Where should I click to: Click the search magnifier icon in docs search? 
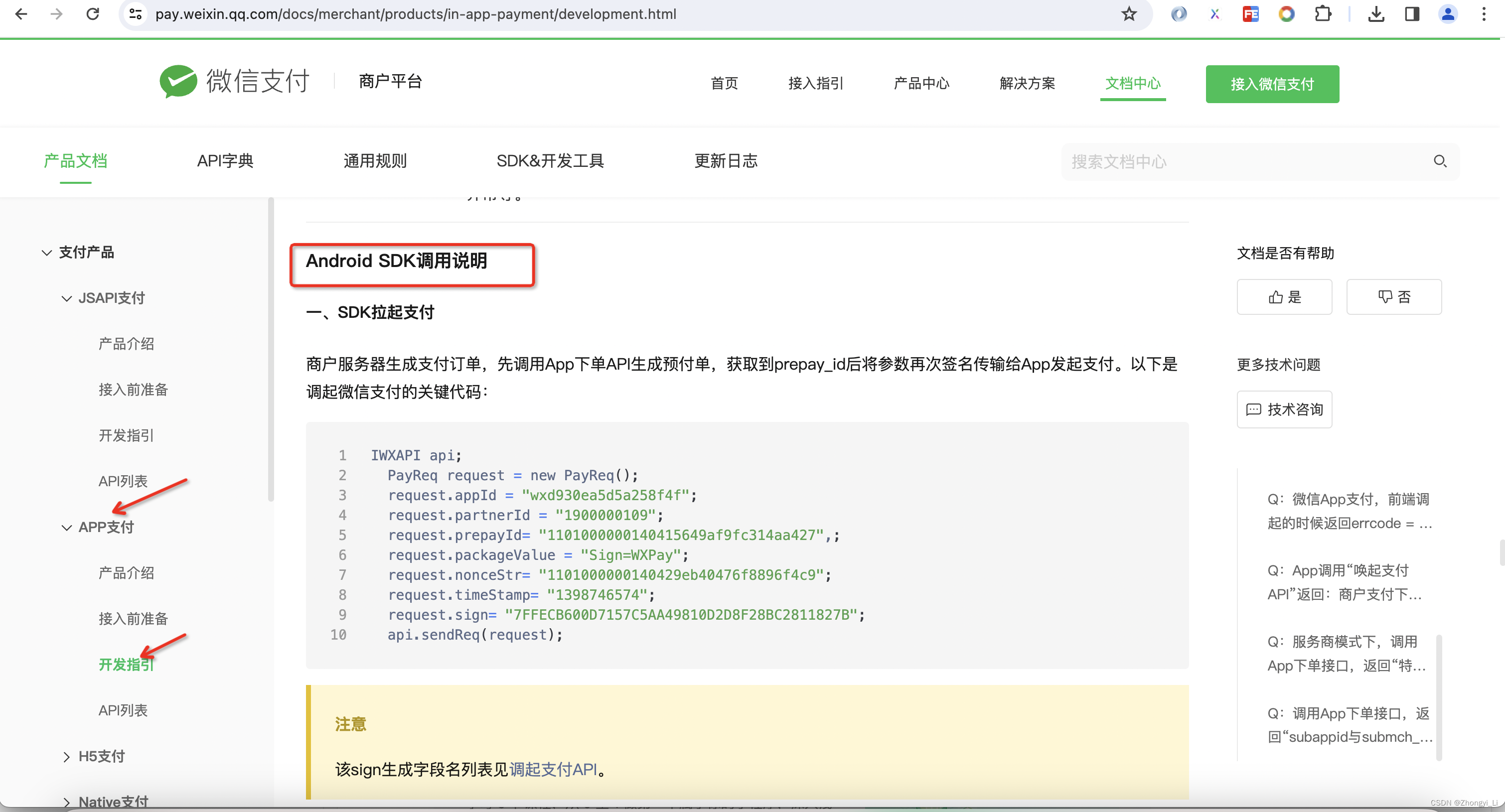1440,160
